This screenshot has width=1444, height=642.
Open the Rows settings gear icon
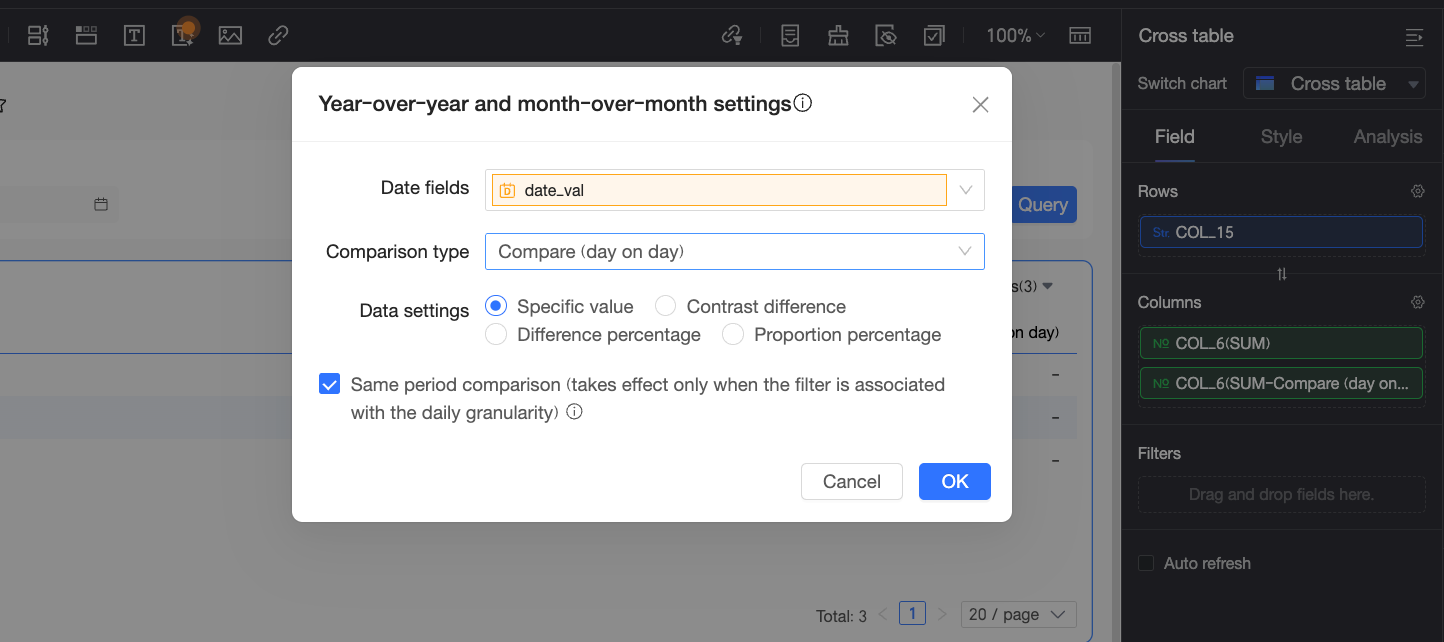(1417, 191)
